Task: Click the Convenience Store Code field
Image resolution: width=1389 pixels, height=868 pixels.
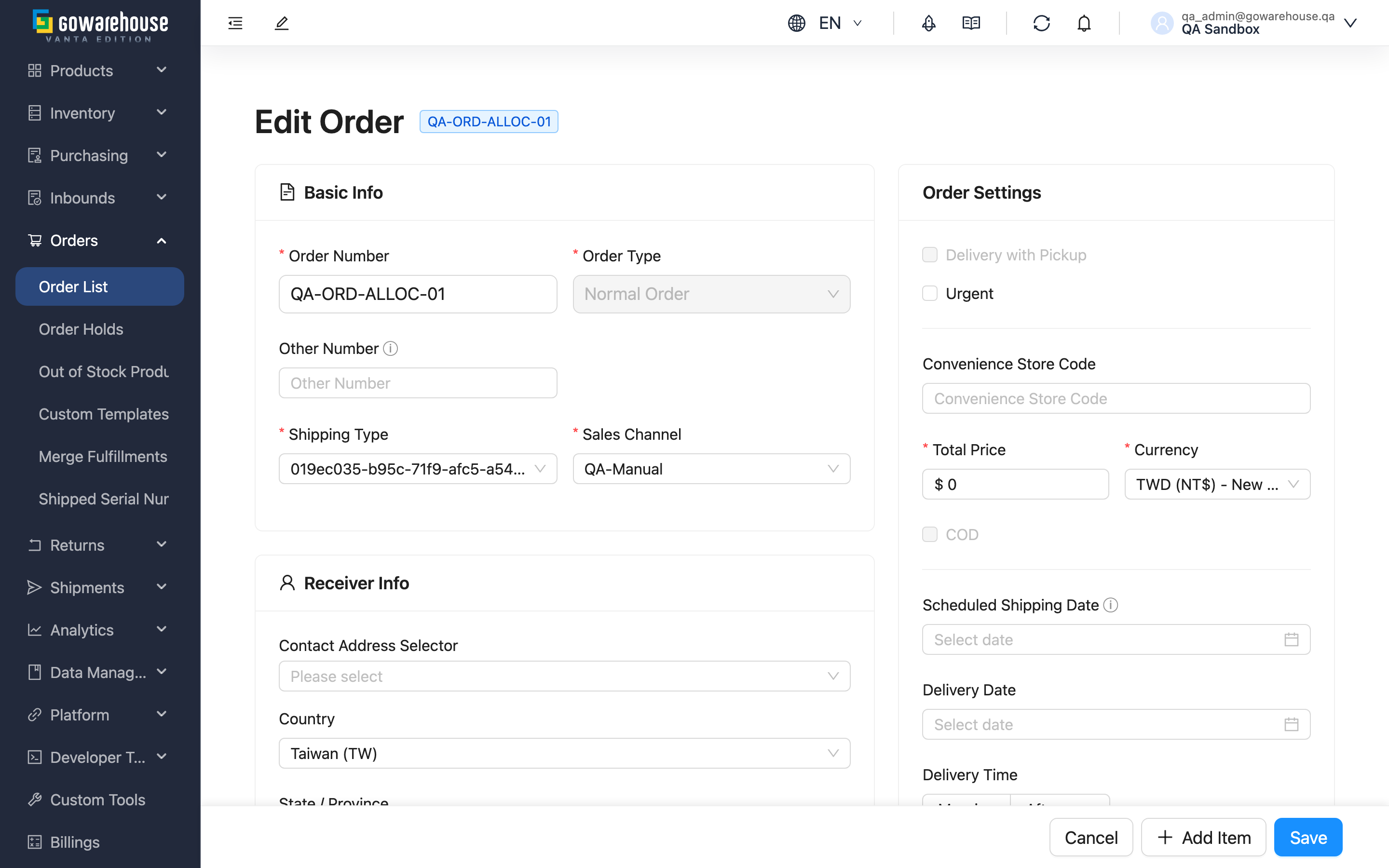Action: [x=1117, y=398]
